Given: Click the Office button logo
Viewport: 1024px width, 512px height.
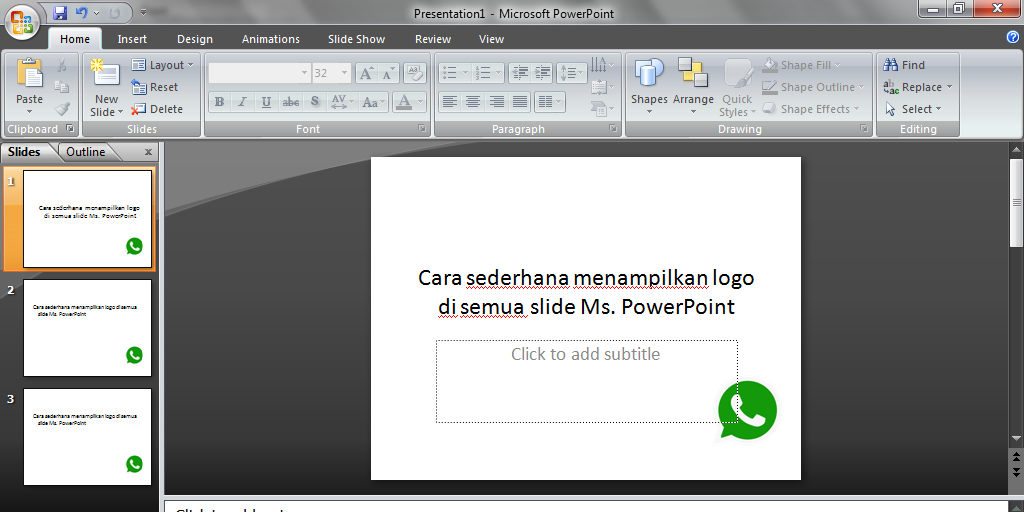Looking at the screenshot, I should (x=22, y=24).
